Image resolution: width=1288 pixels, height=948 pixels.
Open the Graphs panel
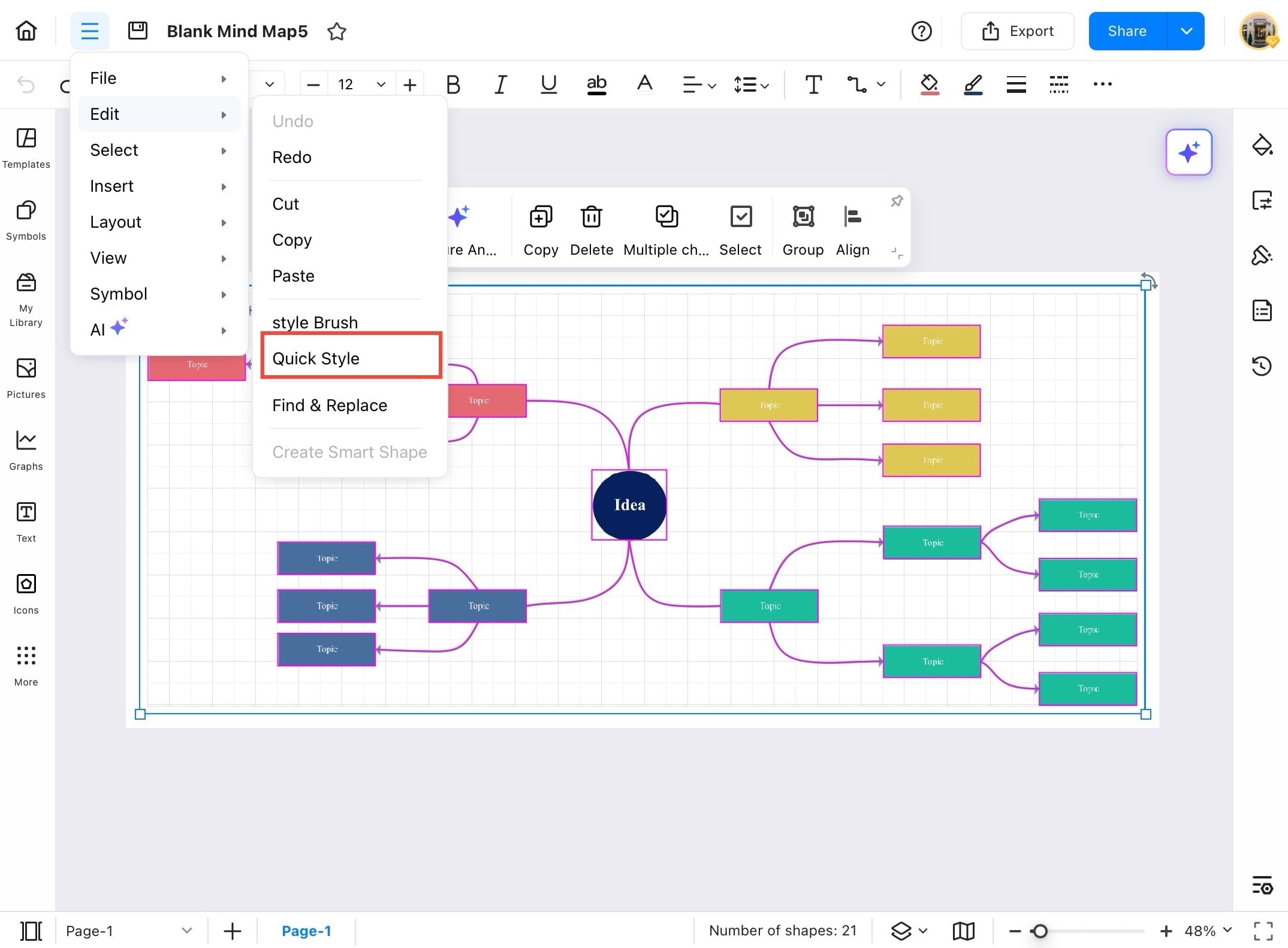[x=26, y=448]
